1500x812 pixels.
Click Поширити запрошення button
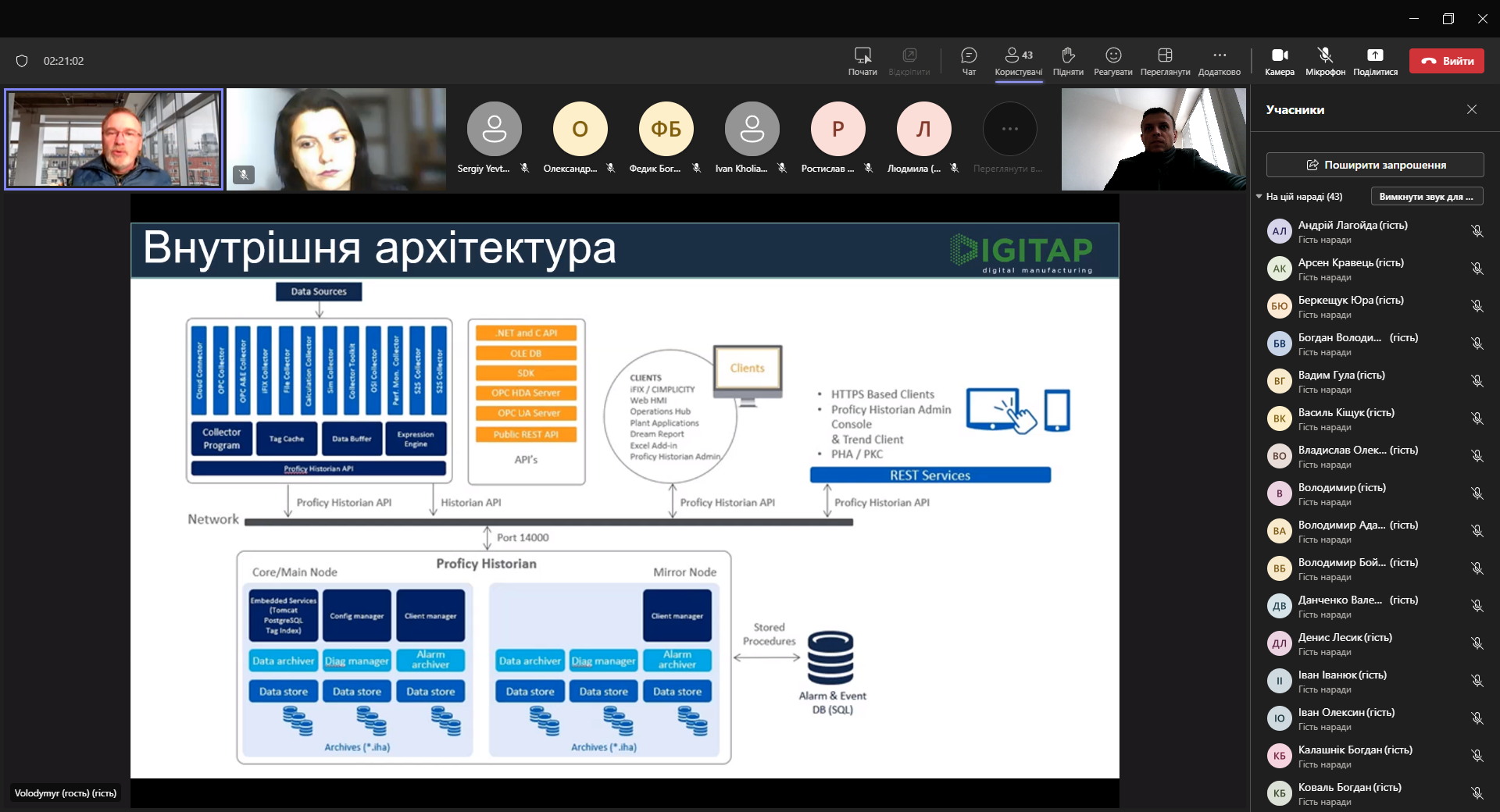1375,165
